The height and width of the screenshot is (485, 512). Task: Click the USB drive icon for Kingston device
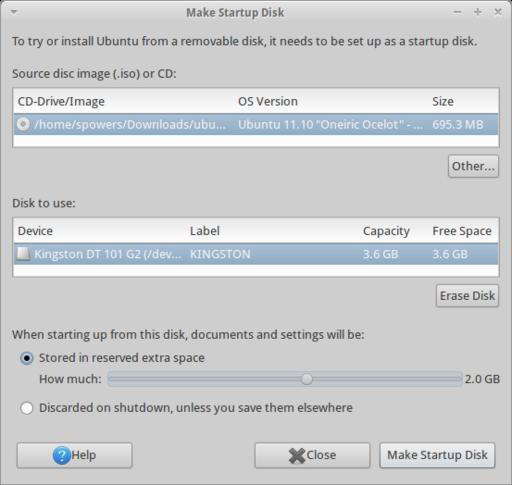pos(23,254)
